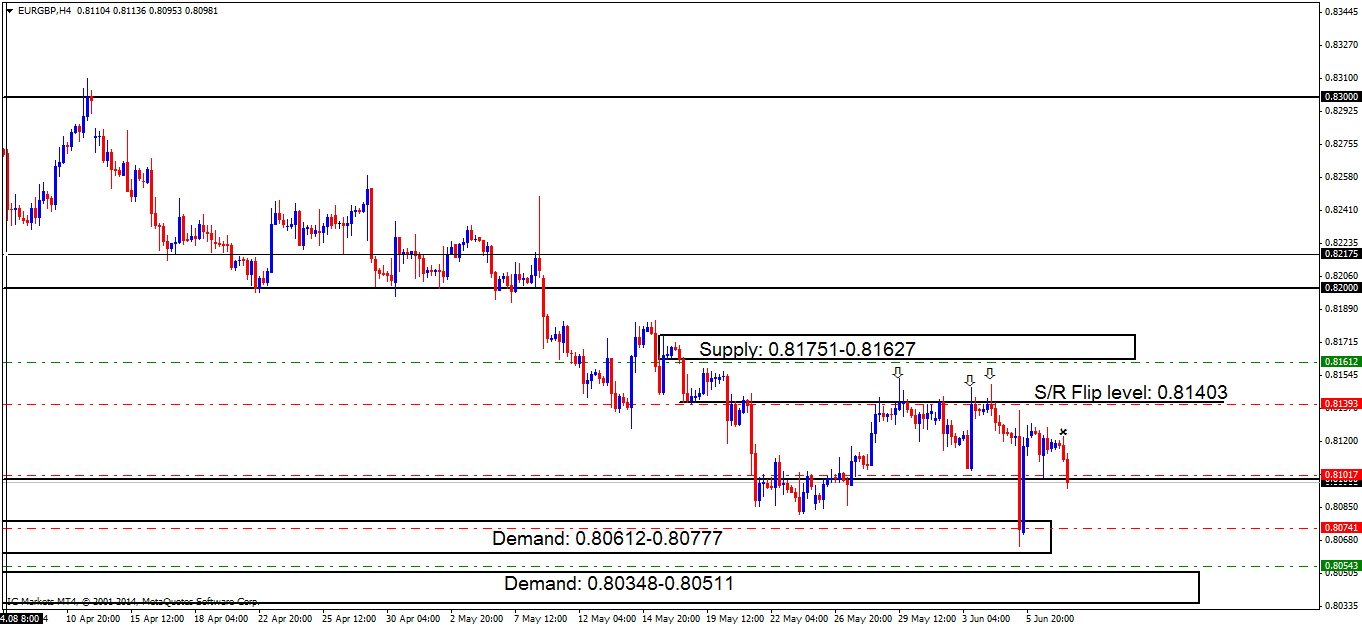Click the 0.83270 price axis value
This screenshot has width=1362, height=627.
[1341, 45]
